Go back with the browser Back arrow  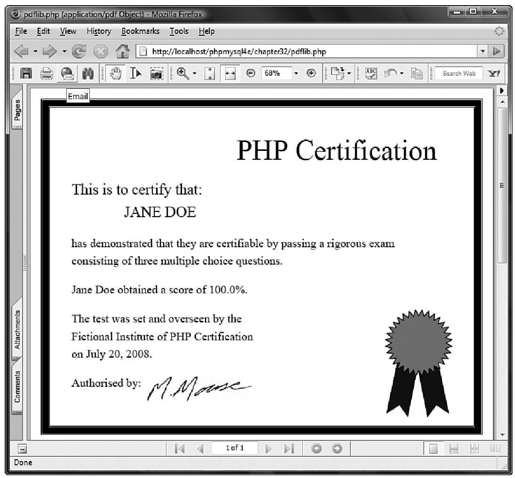(22, 51)
